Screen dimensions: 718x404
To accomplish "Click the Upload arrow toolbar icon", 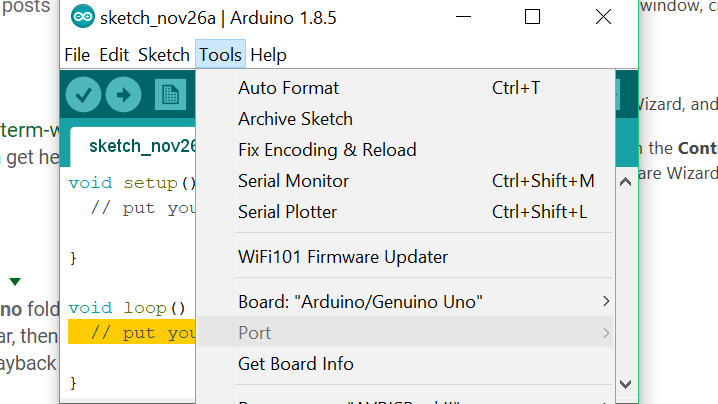I will (x=124, y=96).
